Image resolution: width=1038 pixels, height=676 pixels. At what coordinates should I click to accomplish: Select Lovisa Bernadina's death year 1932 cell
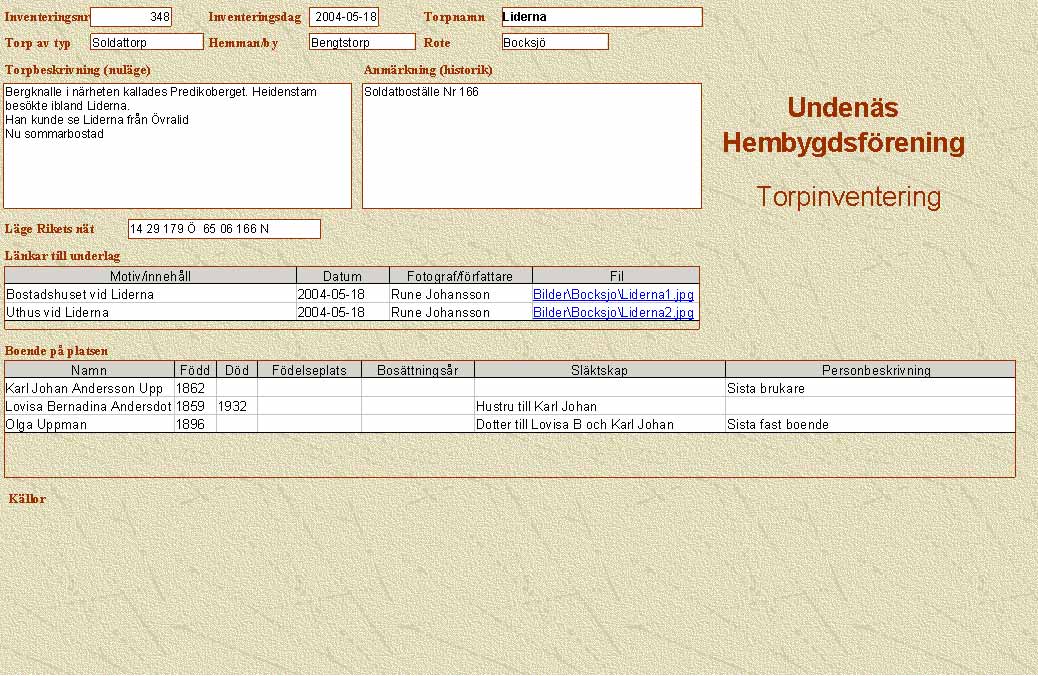(x=236, y=407)
